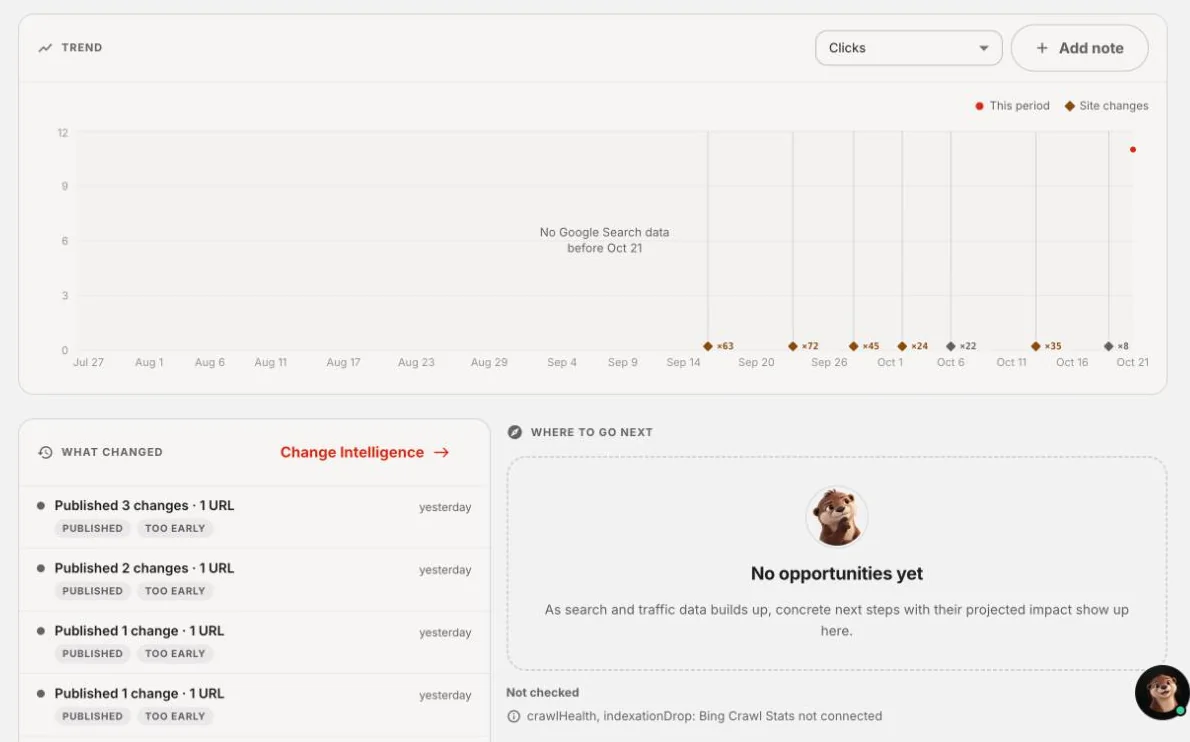Click the Jul 27 axis label
Viewport: 1190px width, 742px height.
click(x=88, y=363)
